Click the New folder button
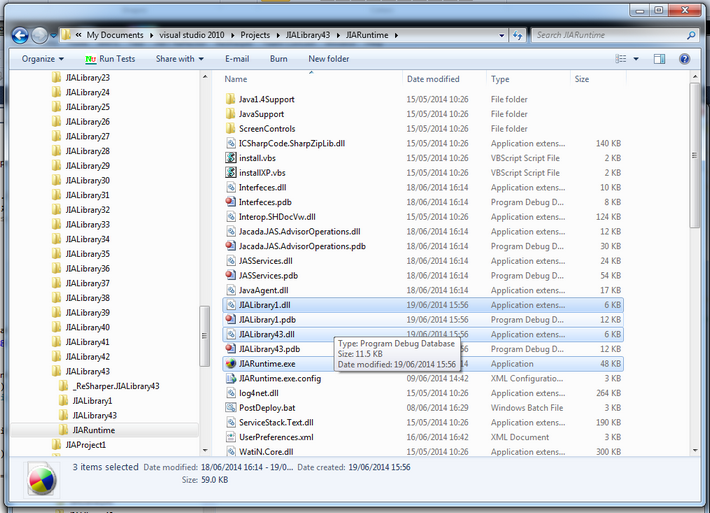 tap(329, 59)
